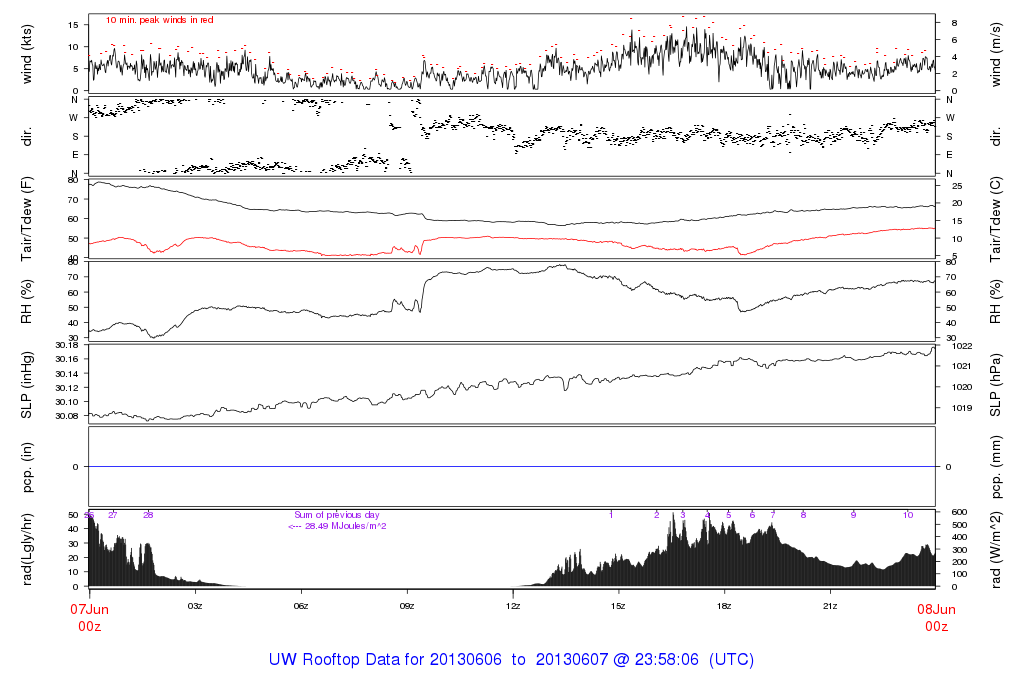The height and width of the screenshot is (700, 1024).
Task: Select the 'pcp. (mm)' axis label
Action: [x=998, y=467]
